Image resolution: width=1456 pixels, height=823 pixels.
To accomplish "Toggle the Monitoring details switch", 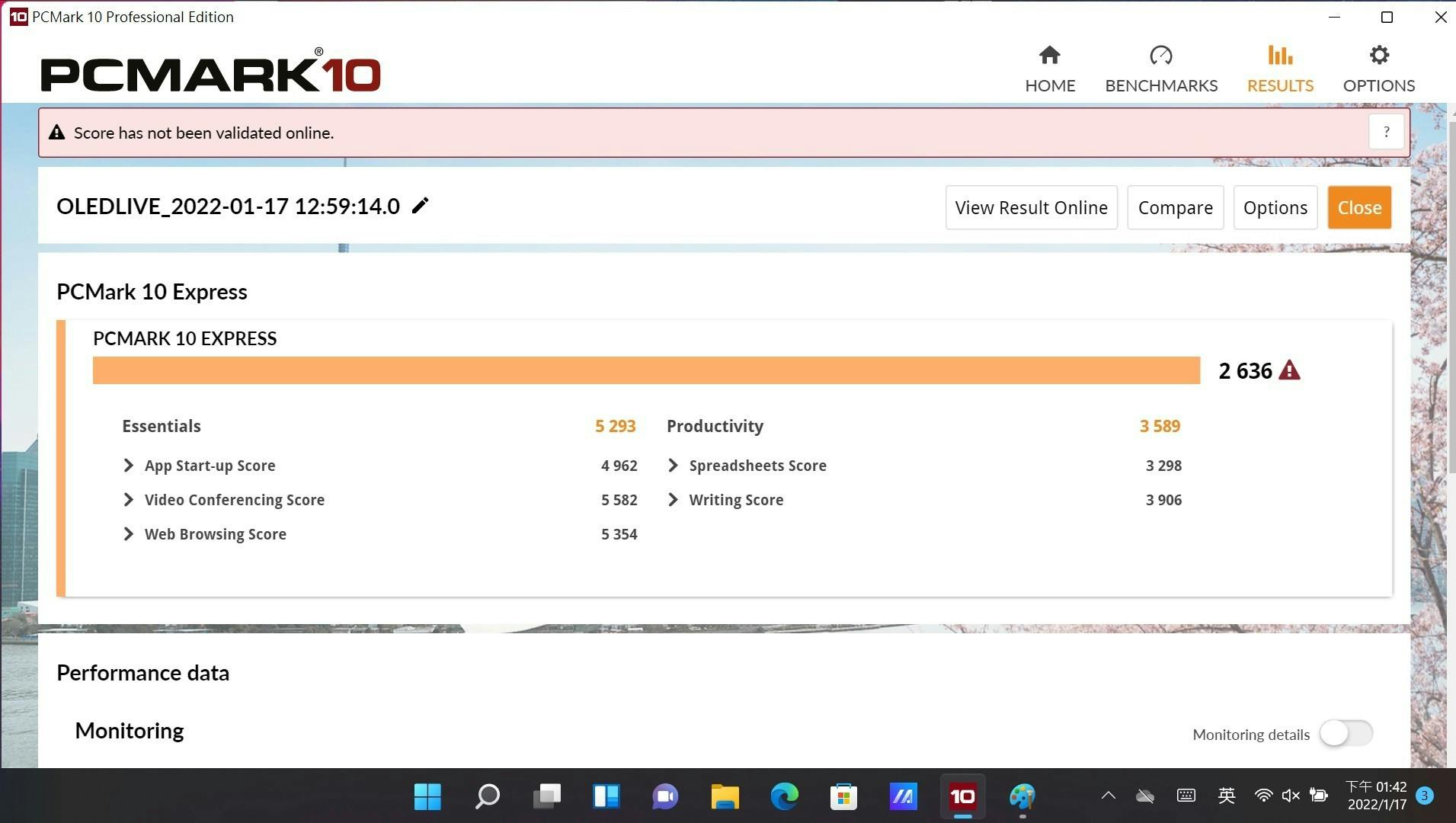I will pyautogui.click(x=1346, y=733).
